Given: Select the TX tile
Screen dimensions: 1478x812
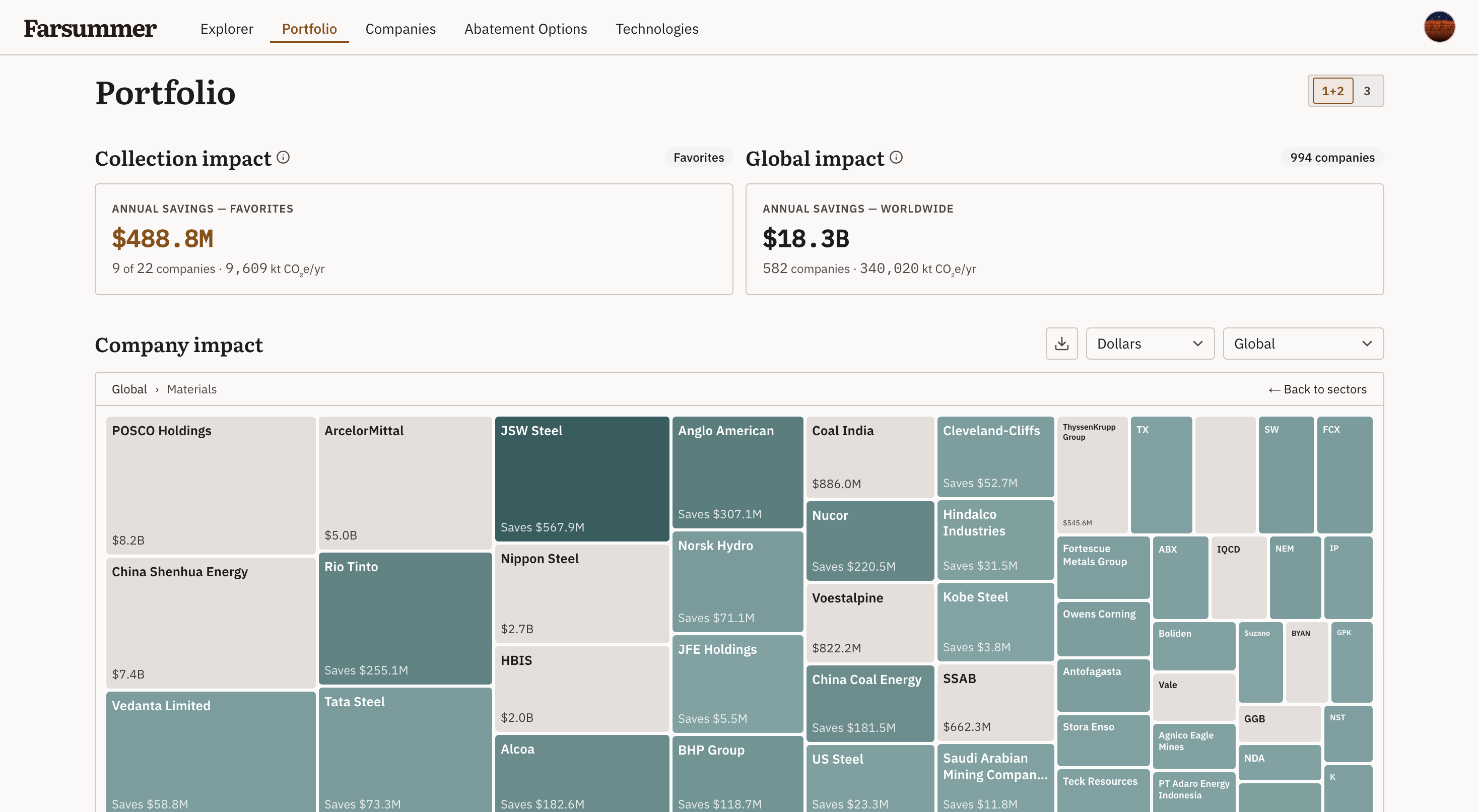Looking at the screenshot, I should [x=1161, y=475].
